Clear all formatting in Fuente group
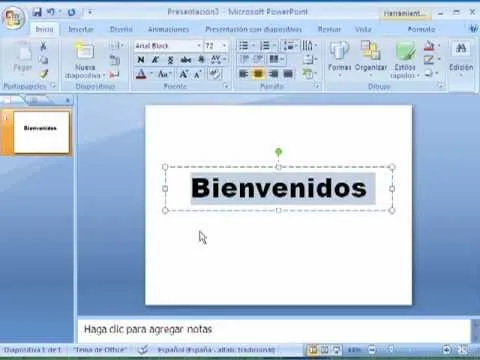 [214, 74]
